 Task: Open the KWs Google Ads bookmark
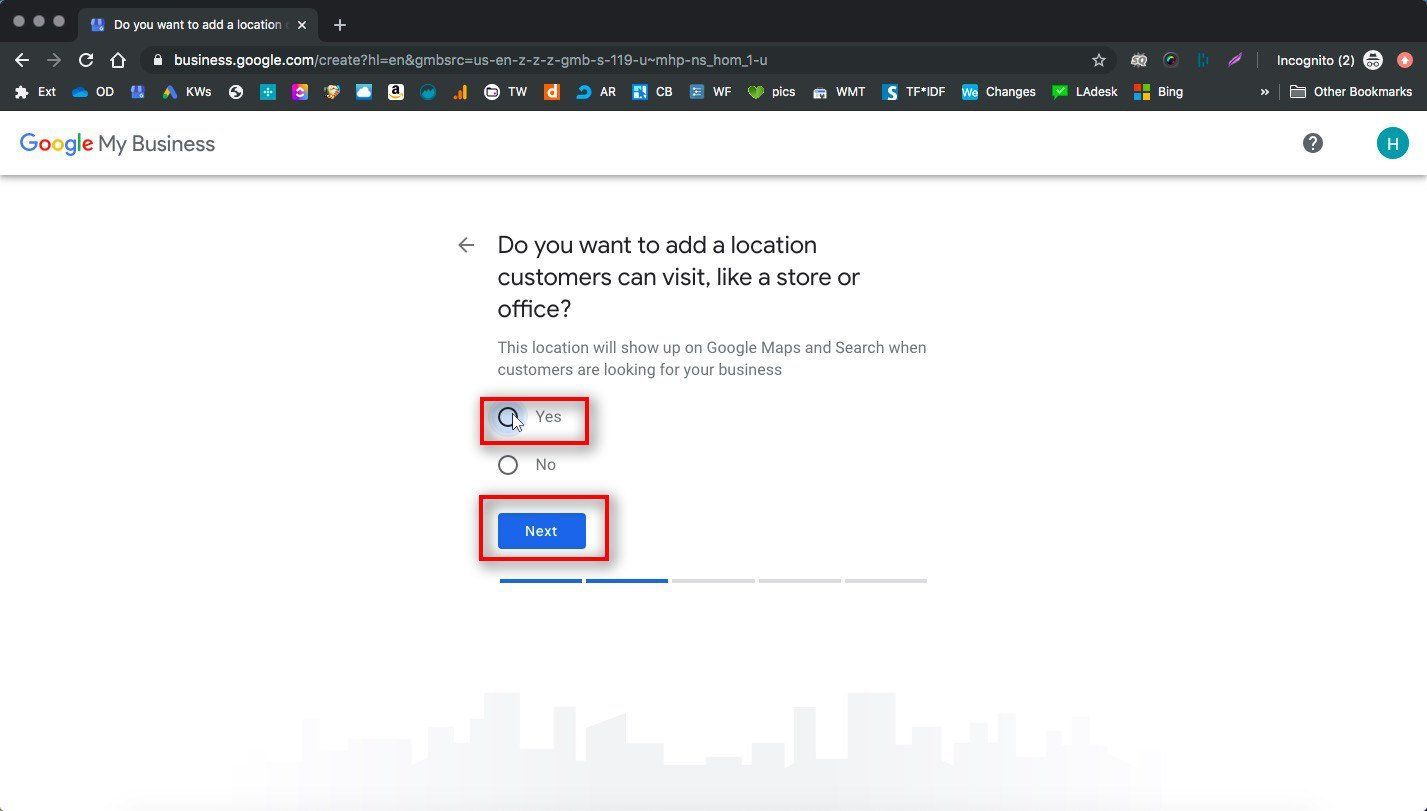187,92
